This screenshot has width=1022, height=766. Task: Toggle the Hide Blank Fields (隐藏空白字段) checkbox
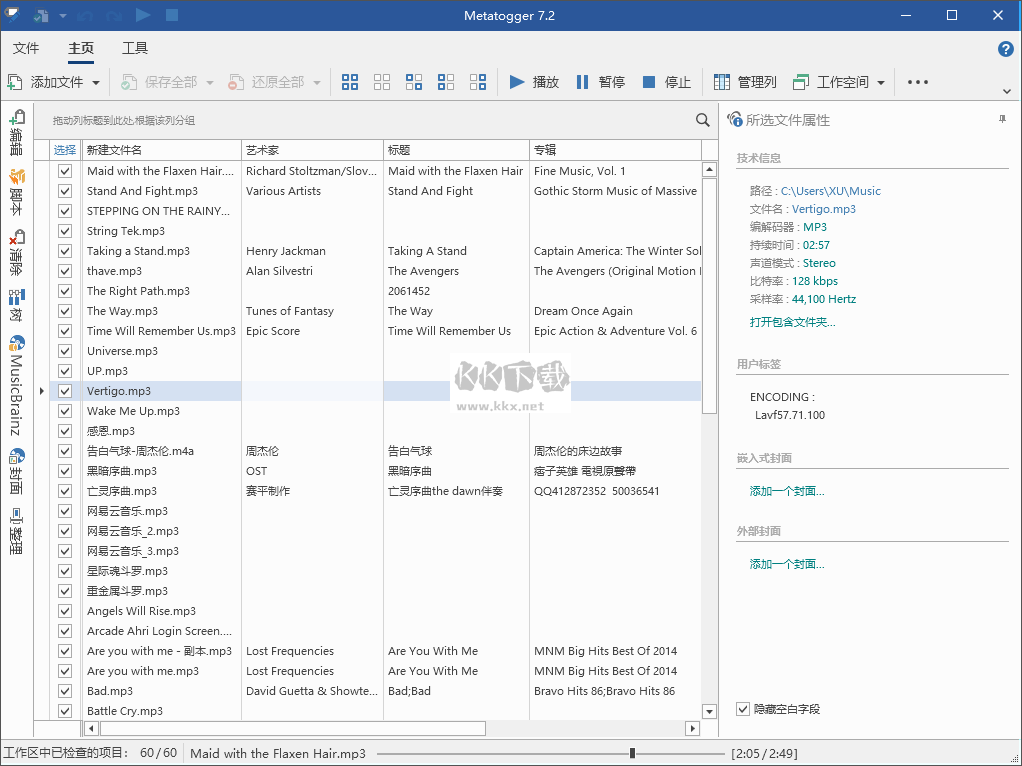pos(743,709)
